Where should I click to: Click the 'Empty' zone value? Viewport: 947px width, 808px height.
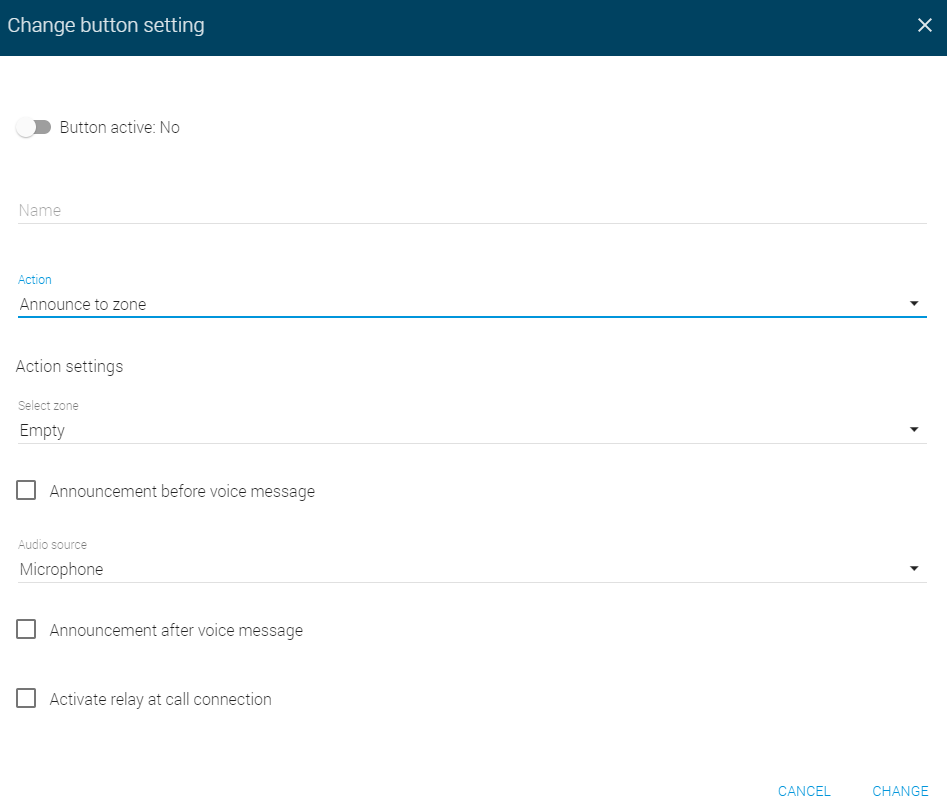click(x=42, y=431)
